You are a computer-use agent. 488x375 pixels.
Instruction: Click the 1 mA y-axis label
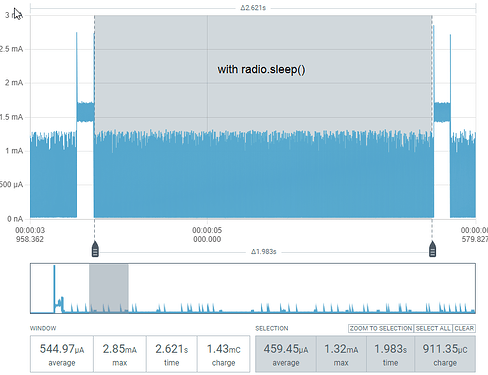[x=14, y=151]
